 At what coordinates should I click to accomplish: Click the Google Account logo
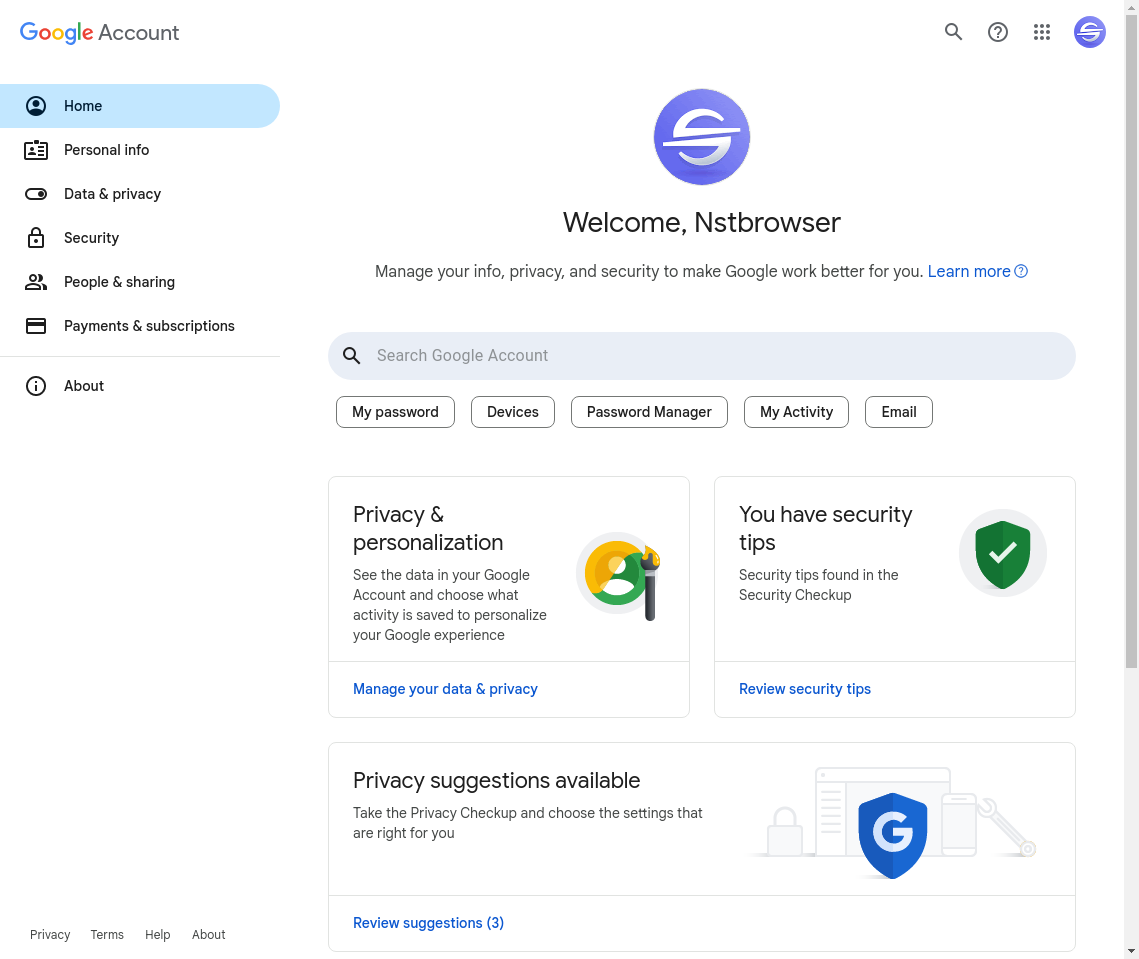tap(100, 33)
